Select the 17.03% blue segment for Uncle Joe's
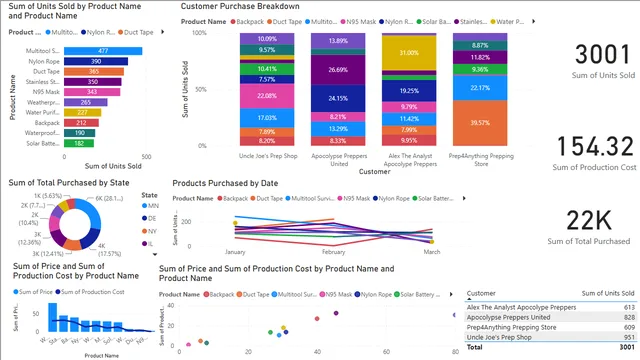 pos(267,118)
